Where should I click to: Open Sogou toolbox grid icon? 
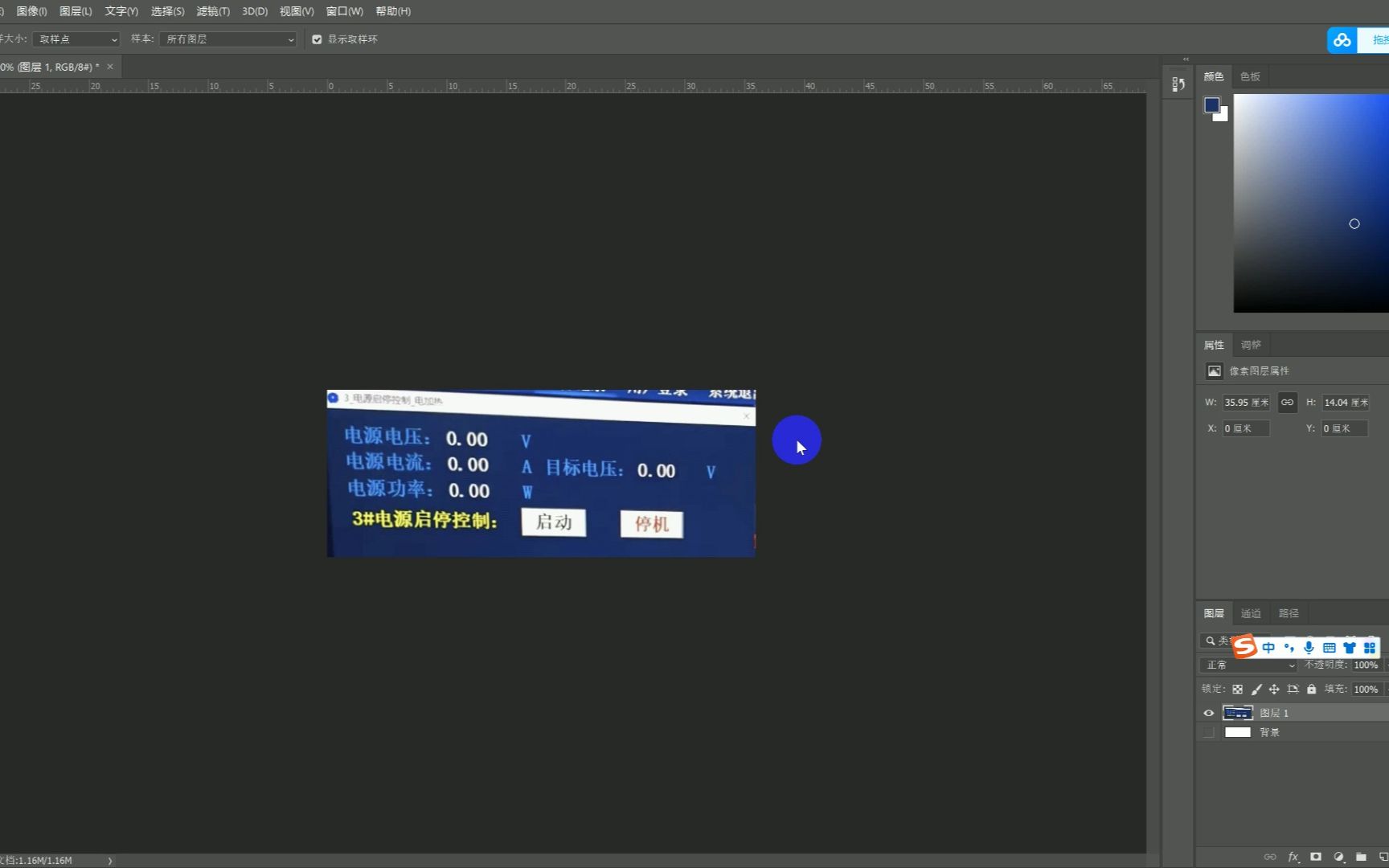click(1370, 648)
